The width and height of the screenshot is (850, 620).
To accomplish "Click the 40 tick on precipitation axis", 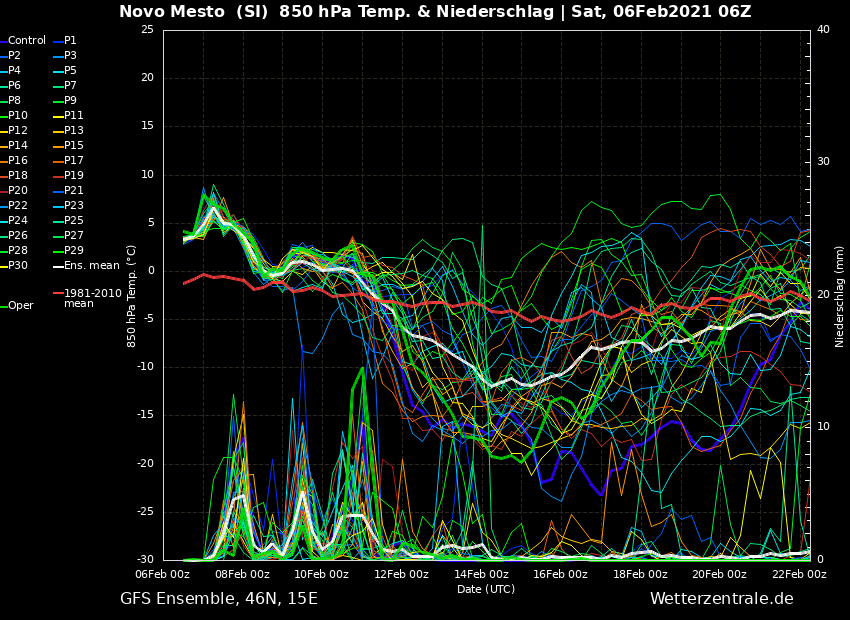I will [823, 30].
